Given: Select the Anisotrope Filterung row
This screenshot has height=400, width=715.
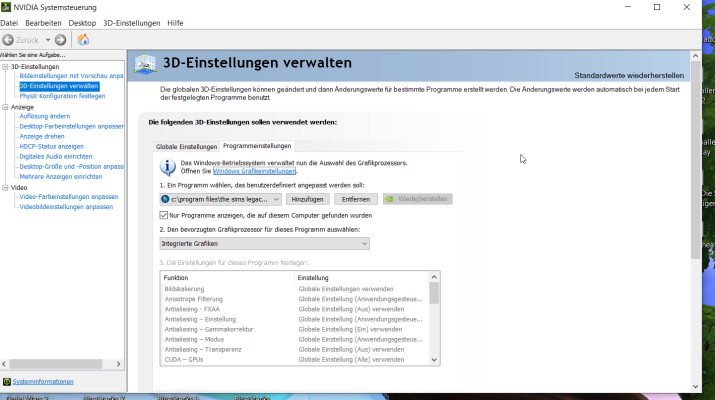Looking at the screenshot, I should pos(295,299).
